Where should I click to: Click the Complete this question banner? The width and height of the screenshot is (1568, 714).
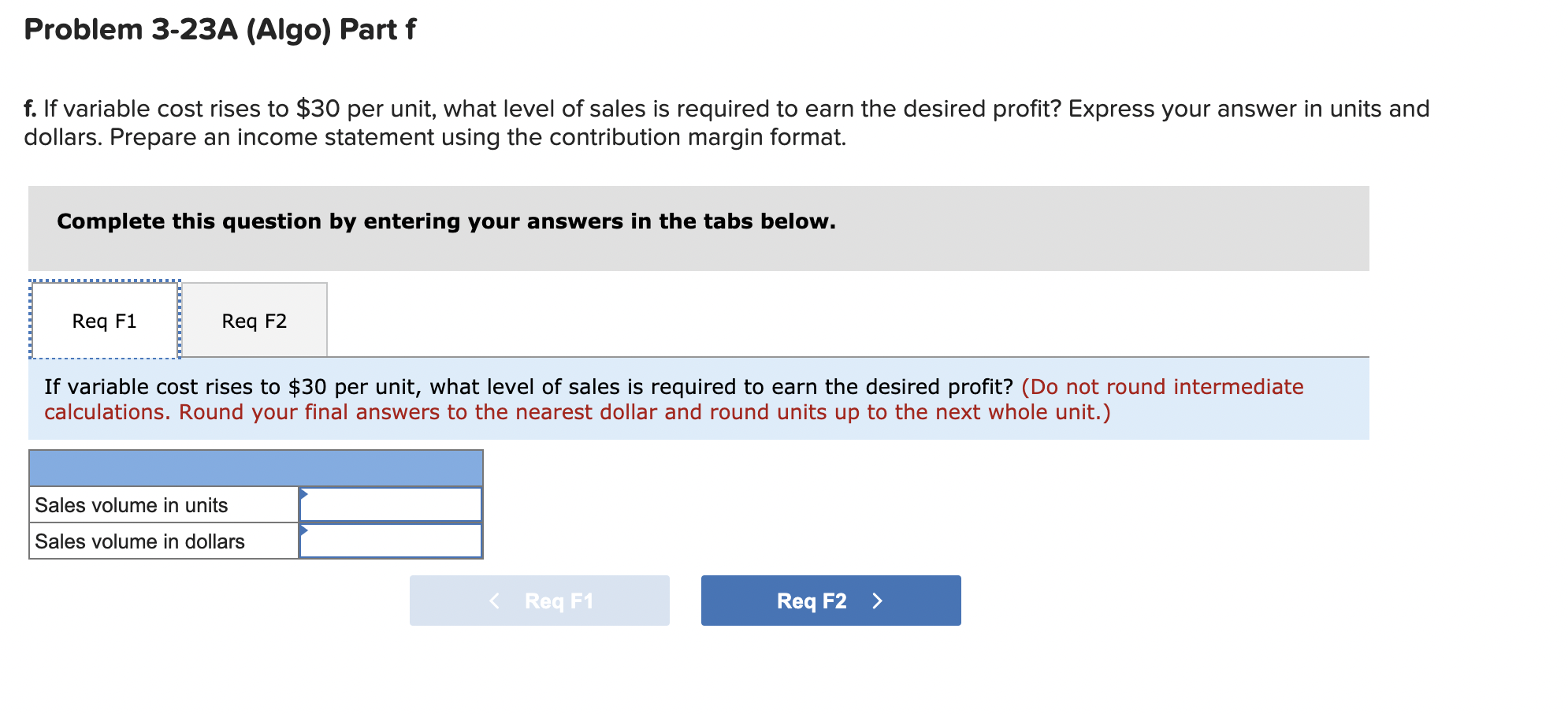point(446,221)
